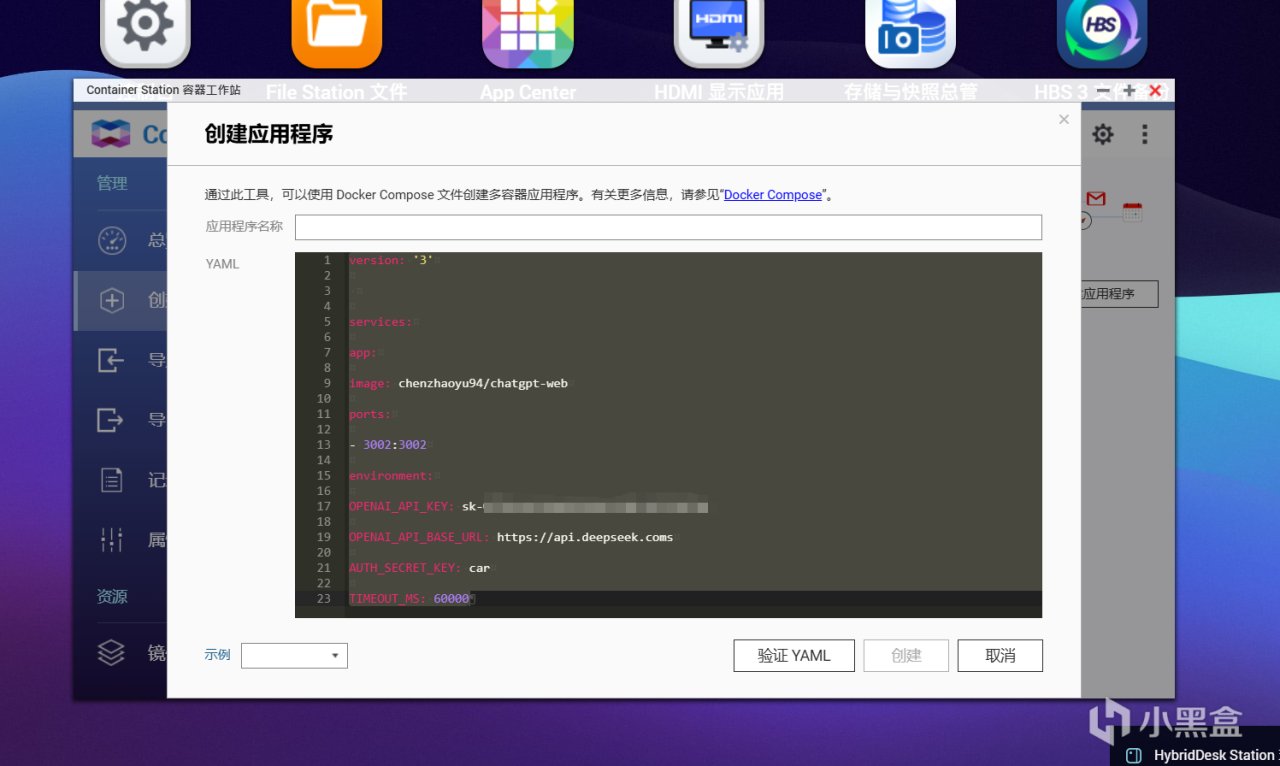Click the application name input field

pyautogui.click(x=668, y=227)
